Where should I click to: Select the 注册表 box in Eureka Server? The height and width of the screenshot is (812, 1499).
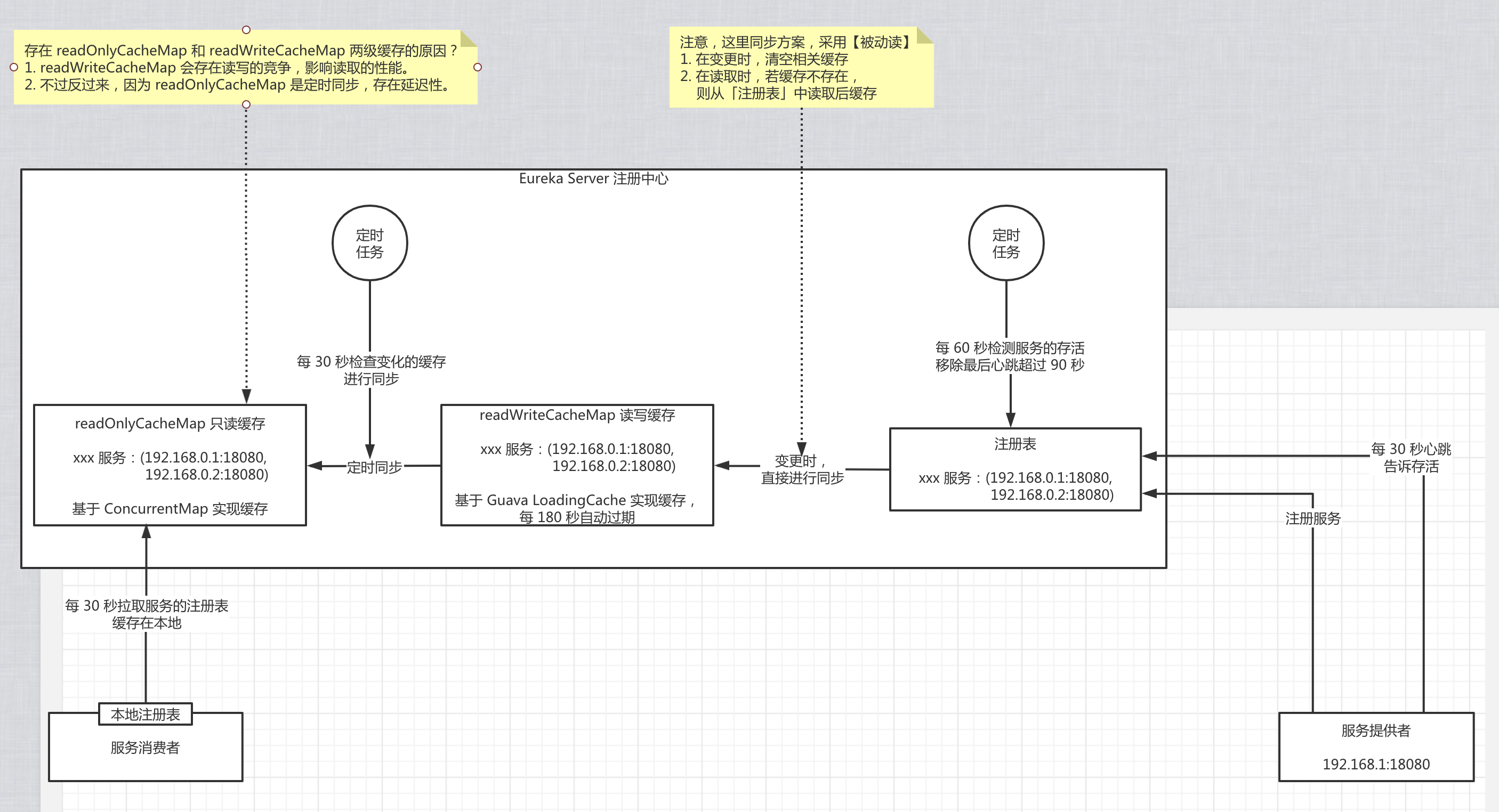click(1015, 469)
